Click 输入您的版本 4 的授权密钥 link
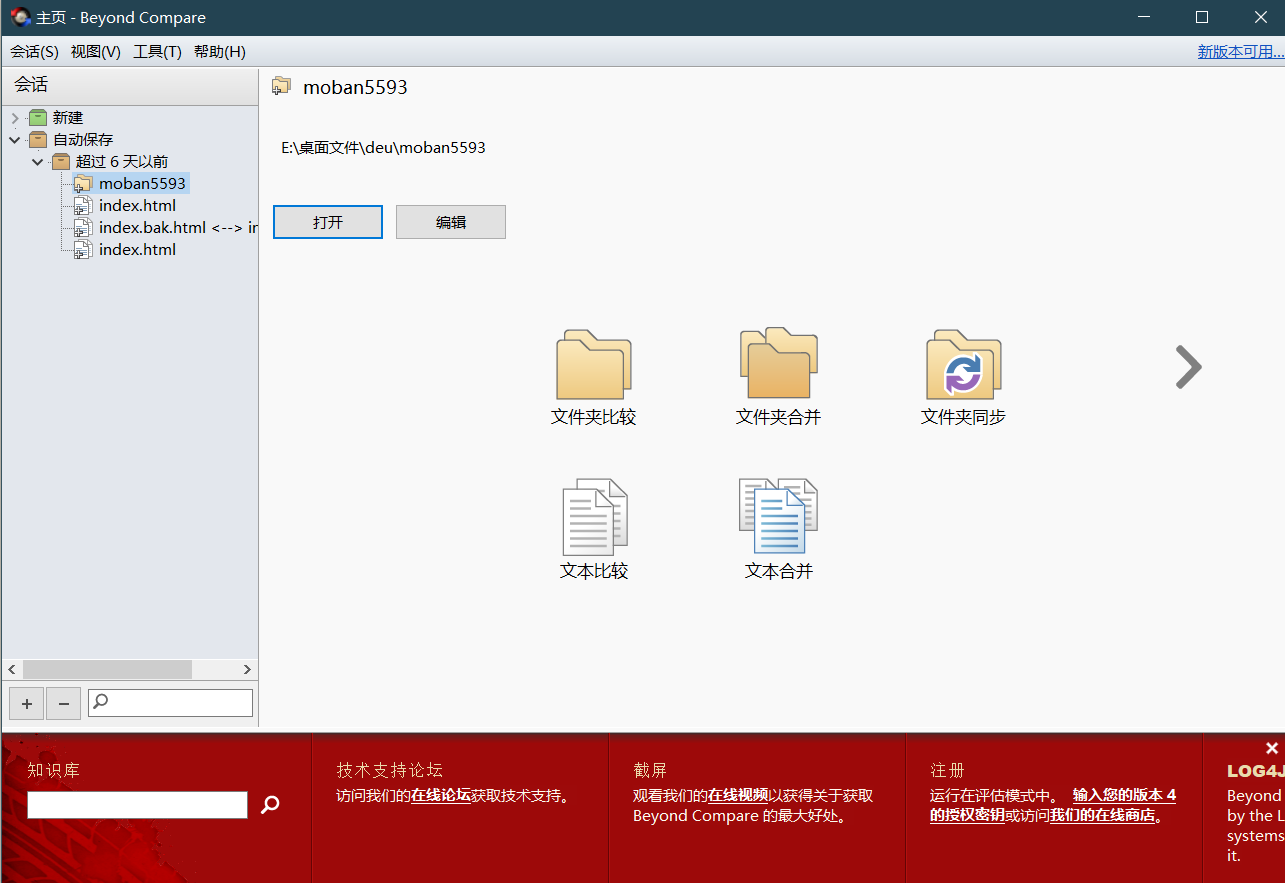This screenshot has width=1285, height=883. 1053,805
